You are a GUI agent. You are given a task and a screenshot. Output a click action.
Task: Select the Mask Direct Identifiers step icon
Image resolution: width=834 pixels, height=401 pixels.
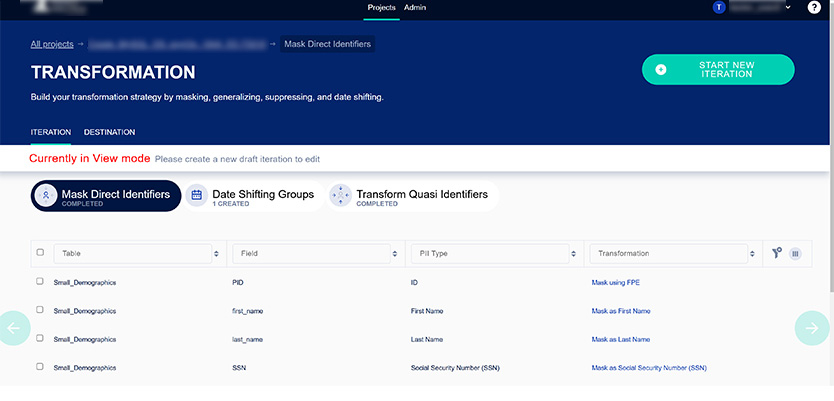click(x=46, y=196)
